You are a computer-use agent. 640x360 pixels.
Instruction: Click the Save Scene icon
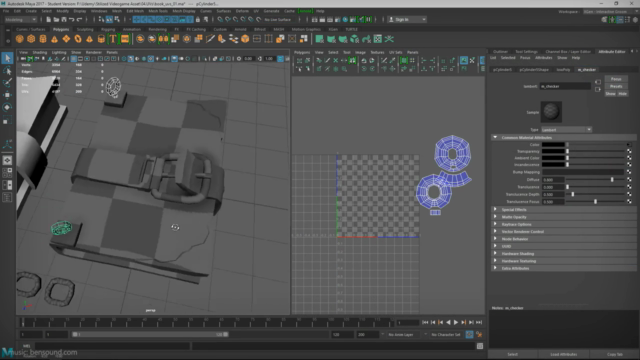click(x=64, y=19)
